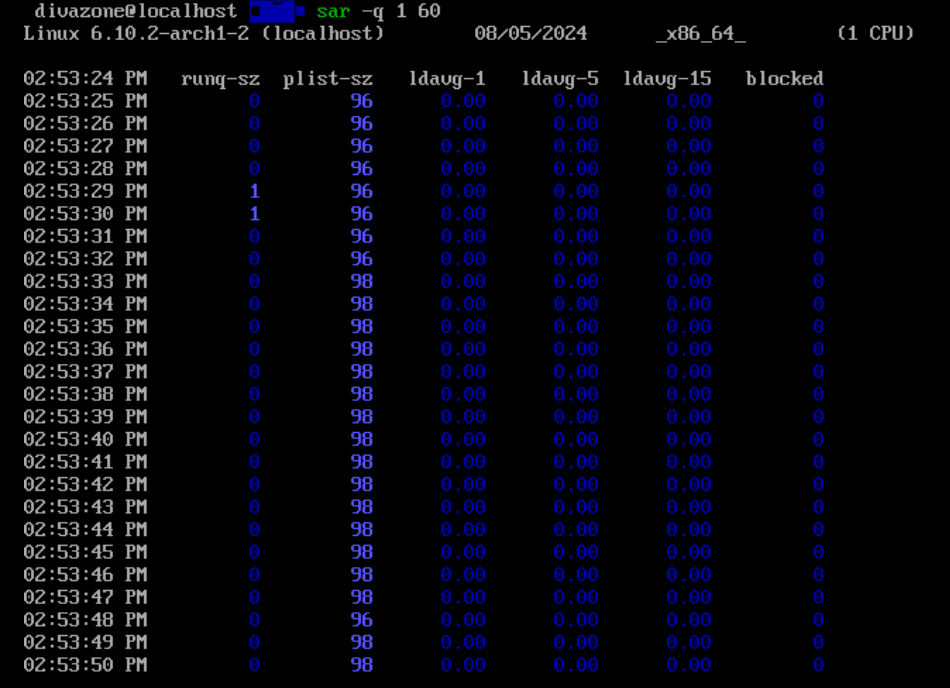Click the plist-sz value 98 at 02:53:33

coord(361,280)
